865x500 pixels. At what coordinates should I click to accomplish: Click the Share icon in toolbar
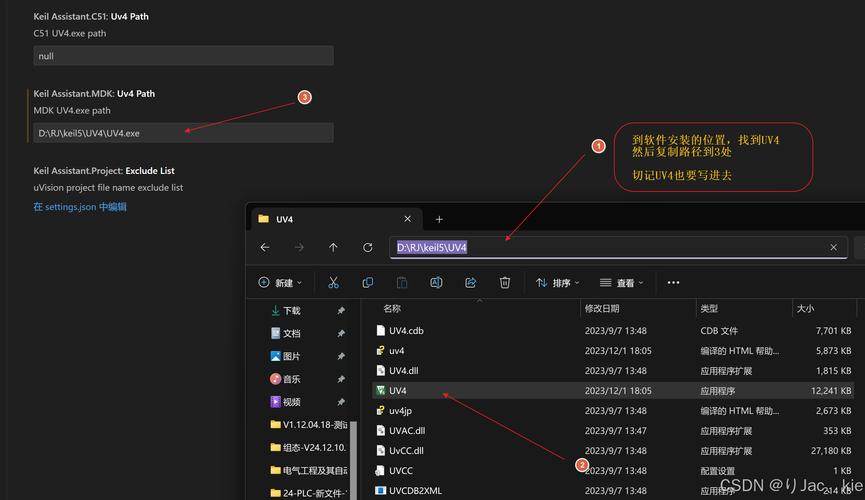pos(471,283)
